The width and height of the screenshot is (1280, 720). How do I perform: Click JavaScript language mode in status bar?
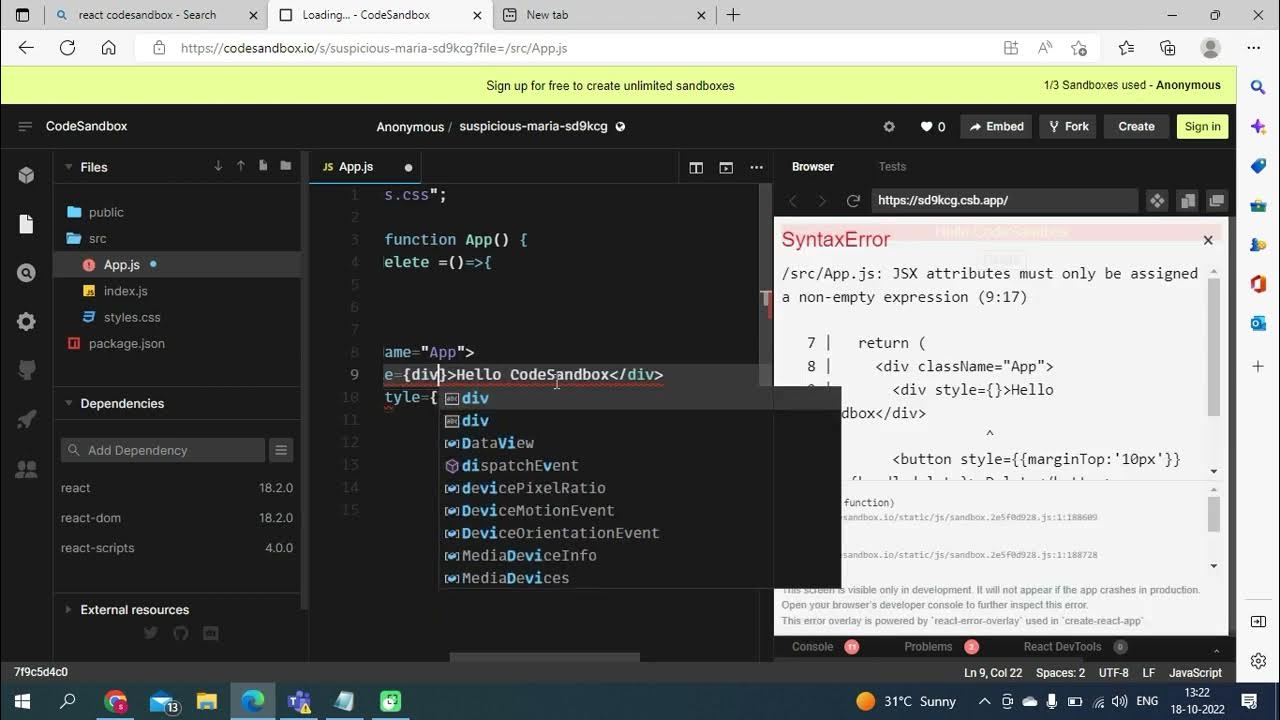(x=1195, y=673)
